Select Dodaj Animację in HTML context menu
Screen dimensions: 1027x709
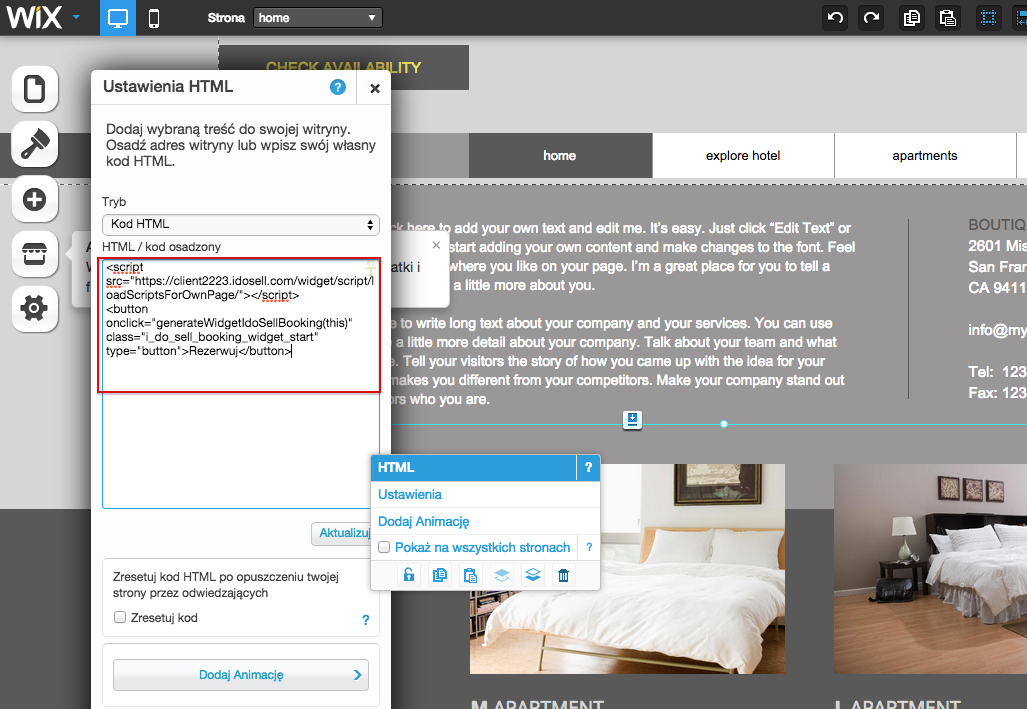click(x=424, y=522)
